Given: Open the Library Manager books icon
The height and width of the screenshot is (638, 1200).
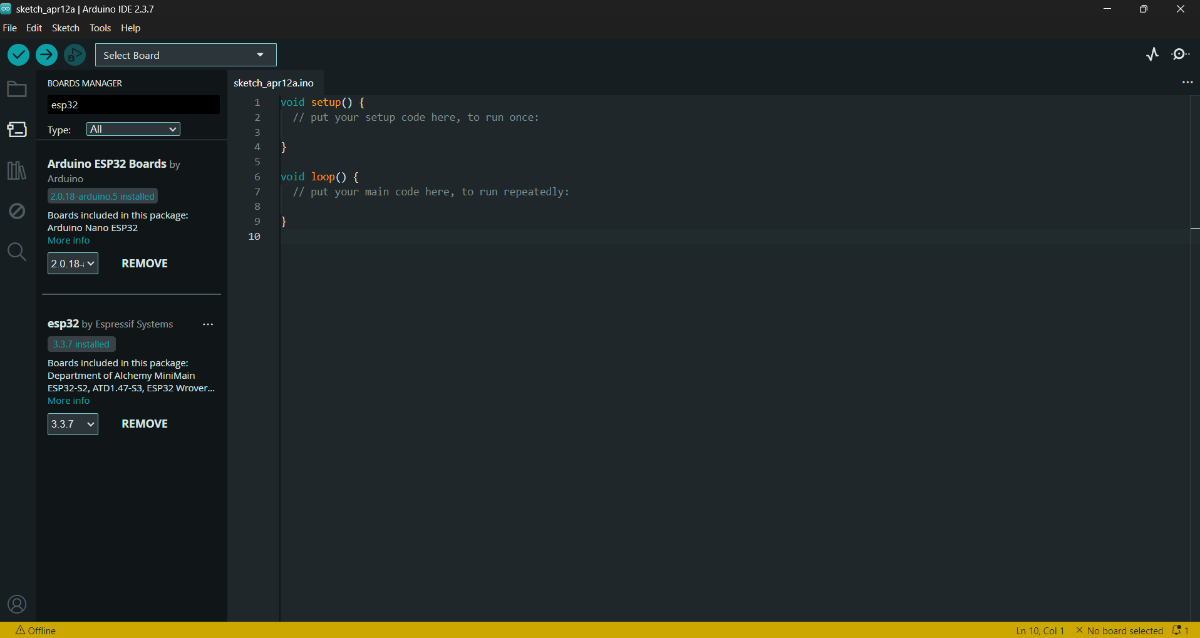Looking at the screenshot, I should pos(17,170).
